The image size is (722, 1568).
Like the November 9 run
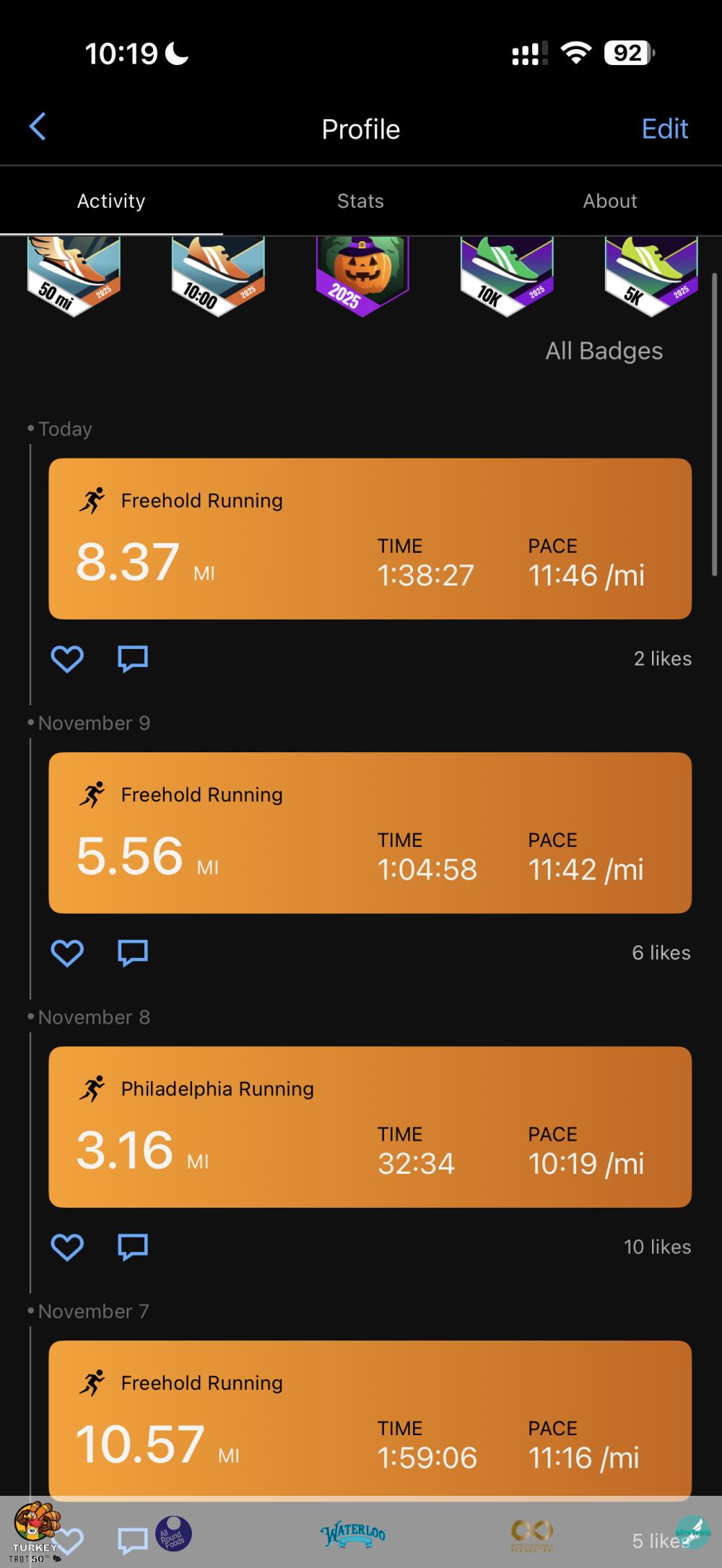(x=67, y=953)
